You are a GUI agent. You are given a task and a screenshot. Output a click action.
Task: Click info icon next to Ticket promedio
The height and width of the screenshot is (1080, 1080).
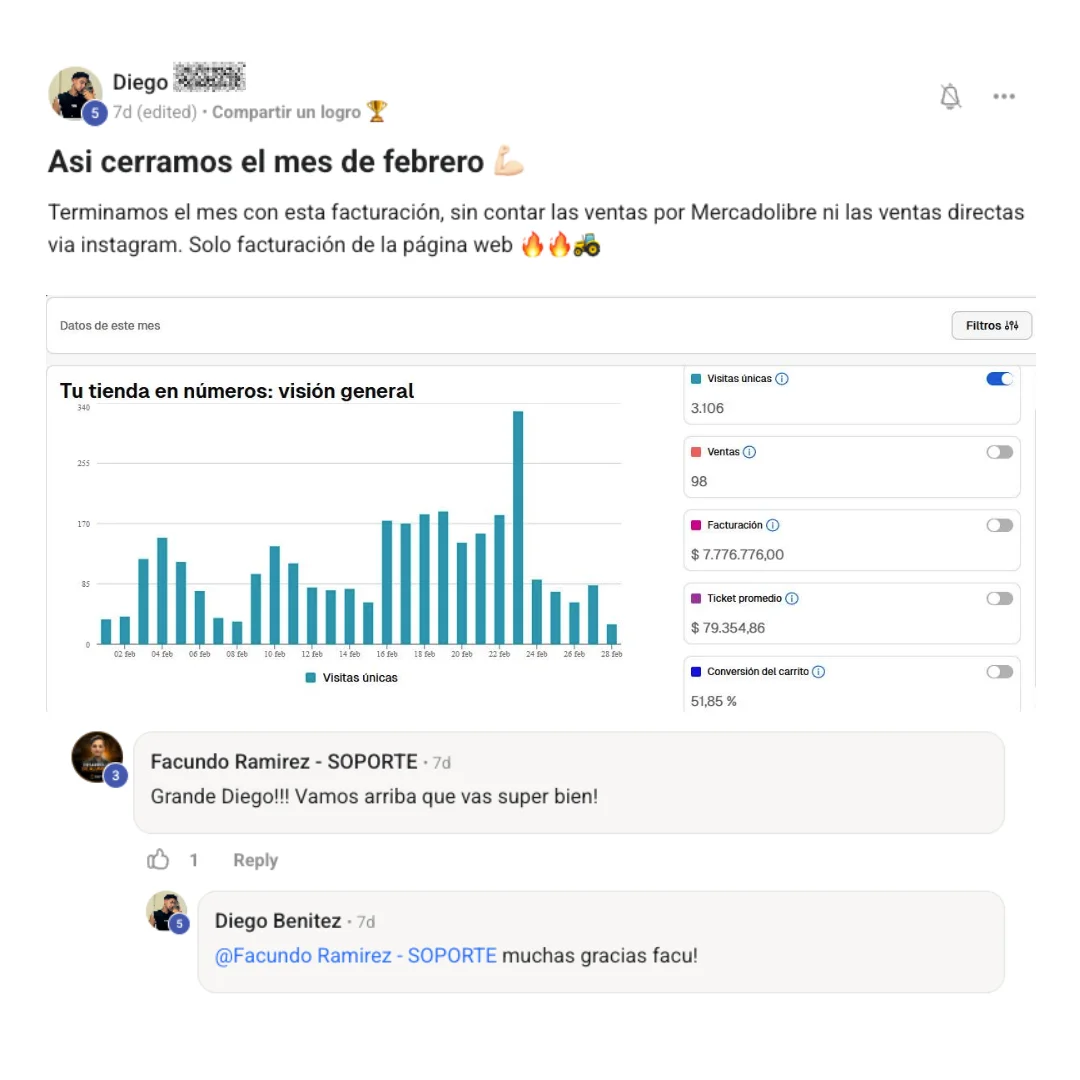tap(792, 598)
